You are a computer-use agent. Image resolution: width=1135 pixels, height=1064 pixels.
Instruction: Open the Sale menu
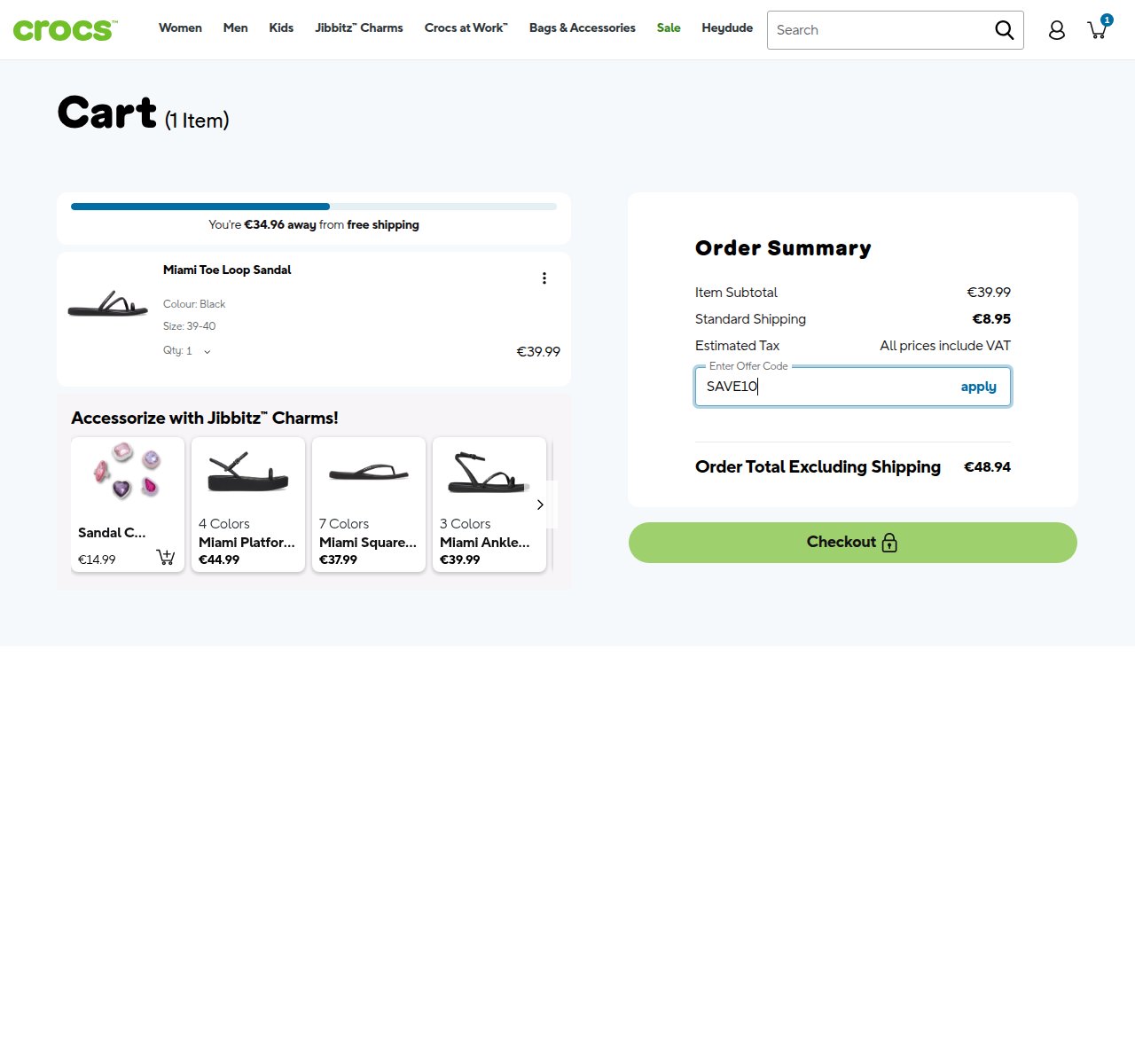click(x=669, y=28)
